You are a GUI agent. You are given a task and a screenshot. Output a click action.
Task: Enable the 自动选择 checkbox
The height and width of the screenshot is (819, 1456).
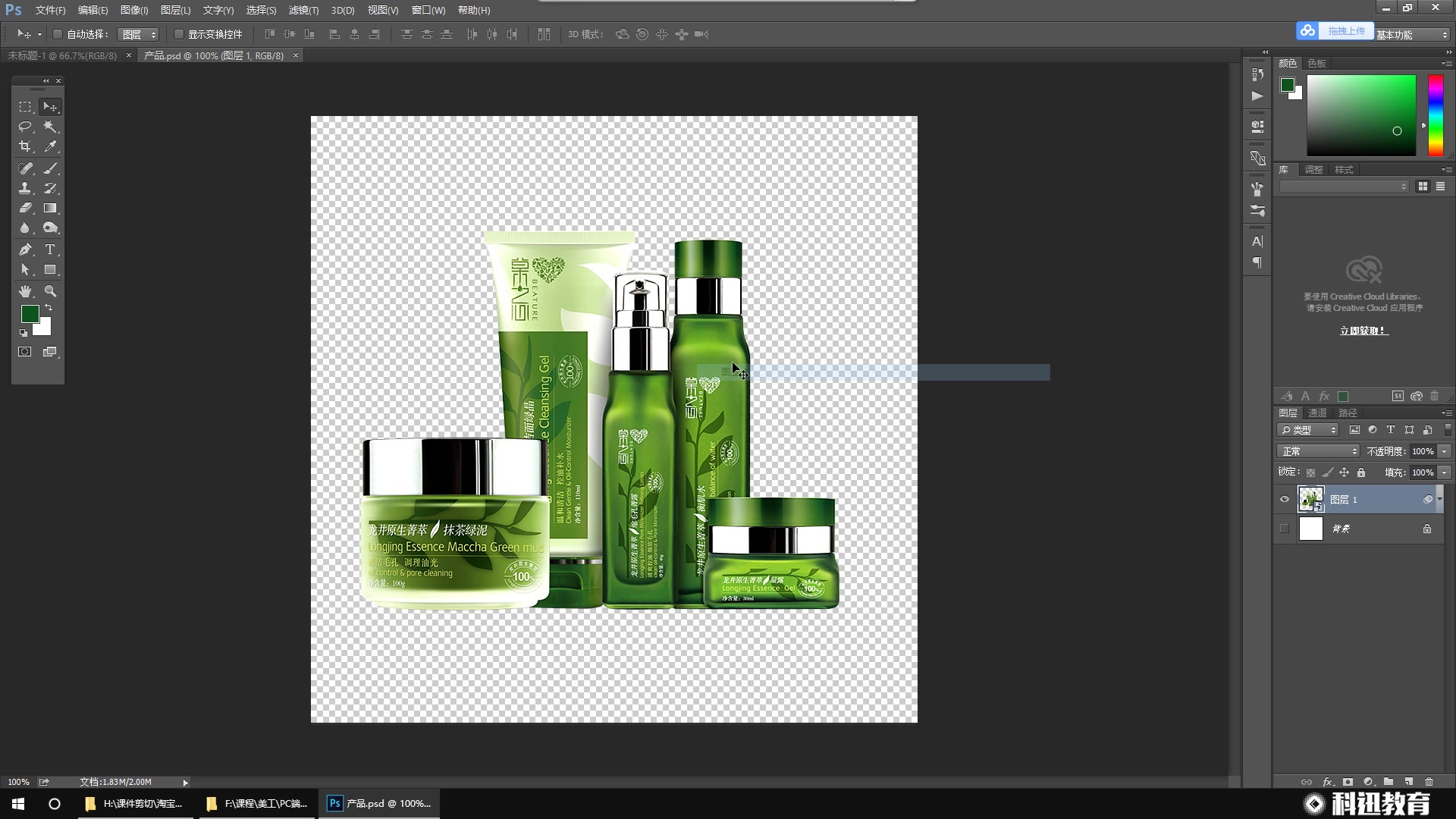tap(57, 34)
